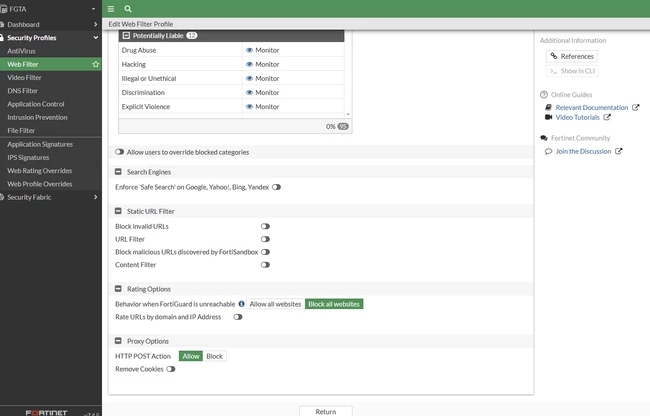Collapse the Static URL Filter section
Screen dimensions: 650x416
click(118, 211)
